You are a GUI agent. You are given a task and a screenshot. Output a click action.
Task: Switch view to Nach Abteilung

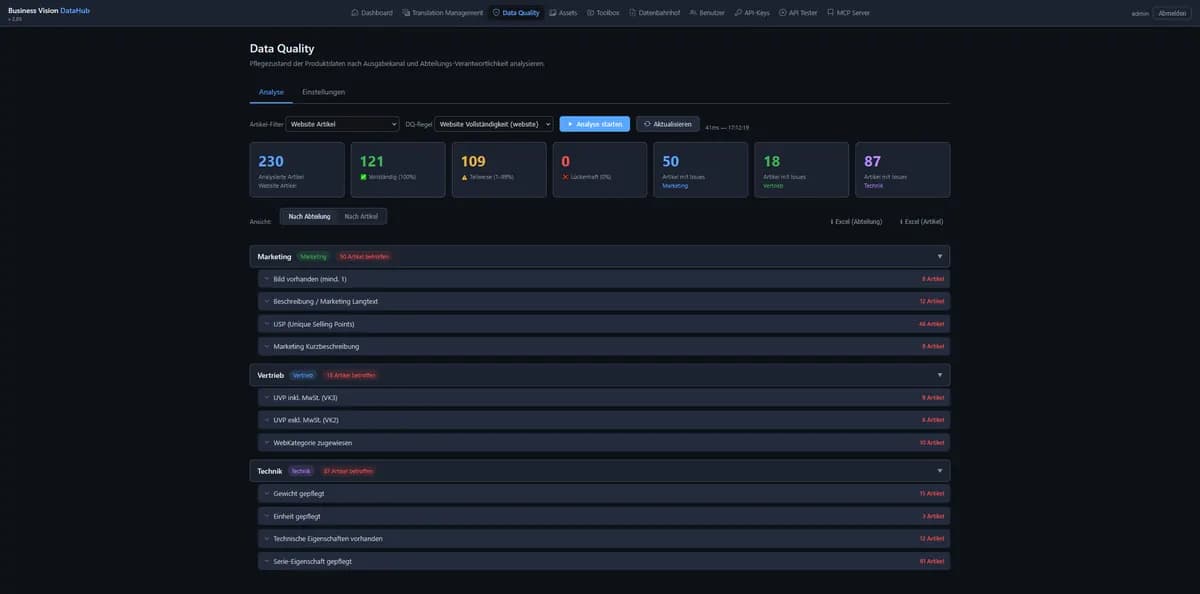(309, 216)
